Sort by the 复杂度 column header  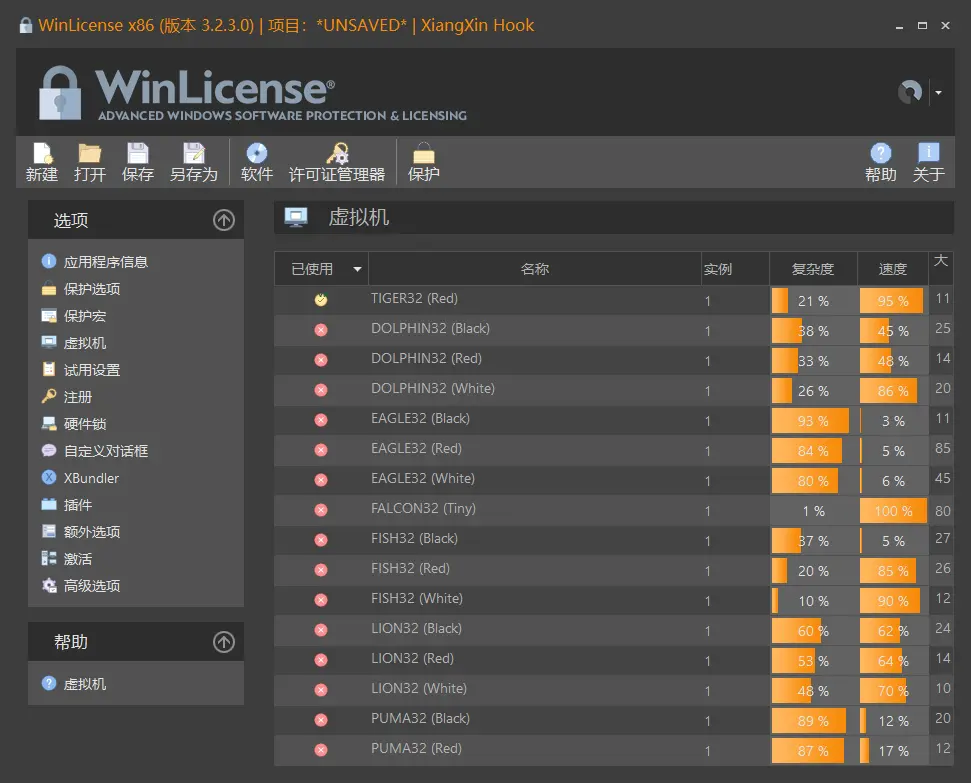[x=813, y=269]
